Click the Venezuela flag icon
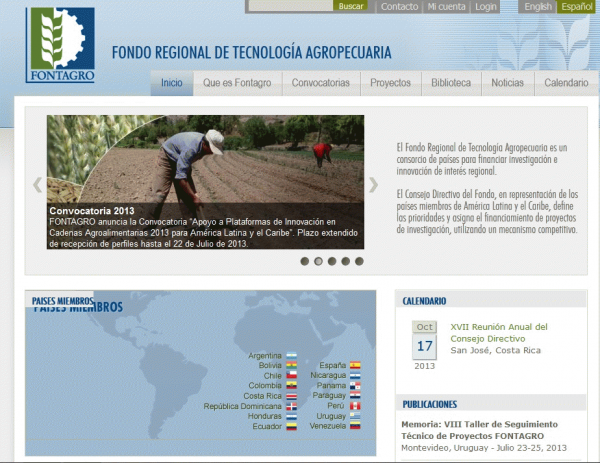The height and width of the screenshot is (463, 600). 354,426
